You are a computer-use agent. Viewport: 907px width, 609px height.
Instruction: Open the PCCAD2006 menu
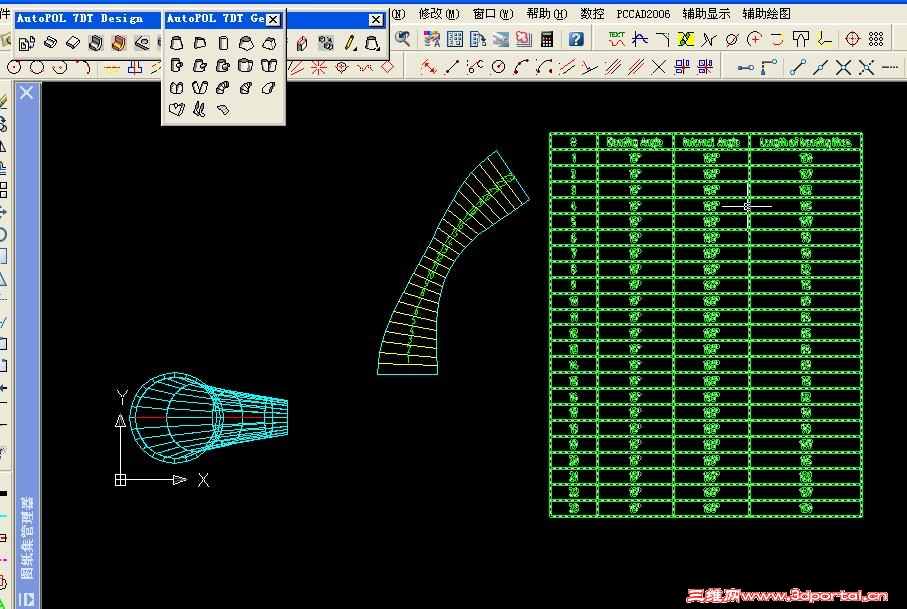pos(643,13)
